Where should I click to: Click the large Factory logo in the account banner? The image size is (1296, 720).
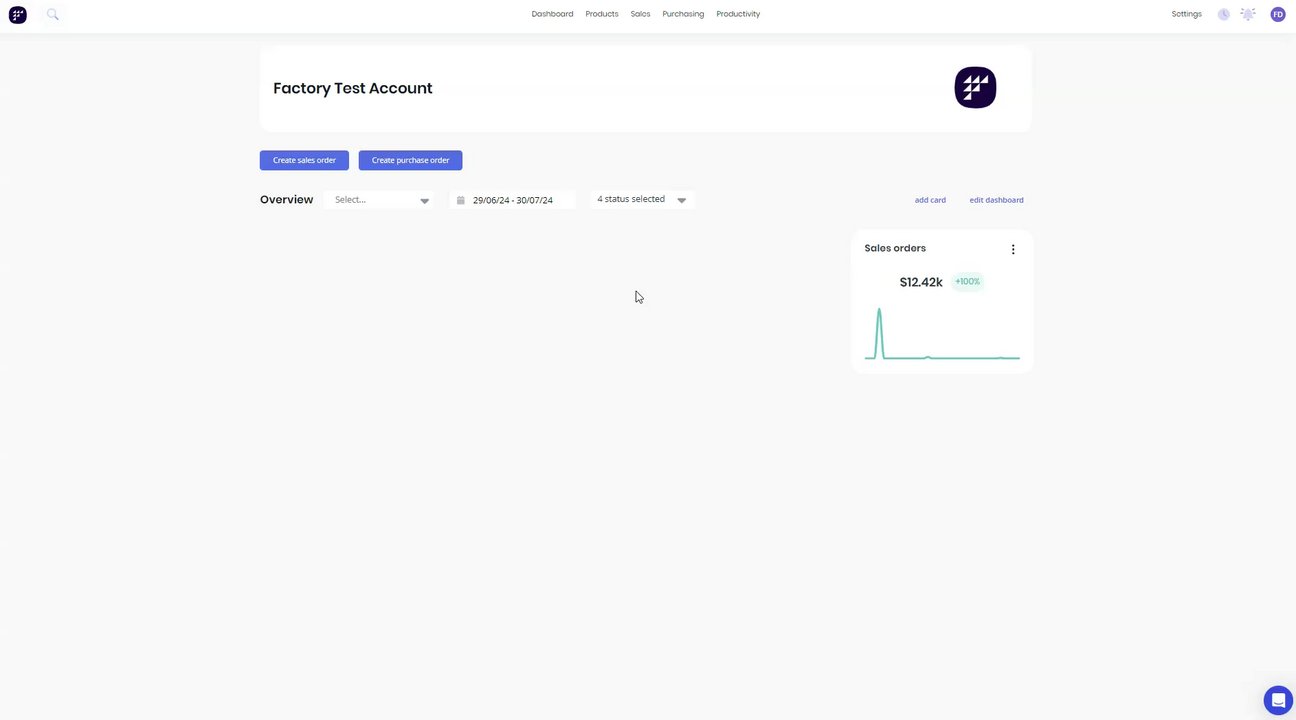tap(975, 88)
